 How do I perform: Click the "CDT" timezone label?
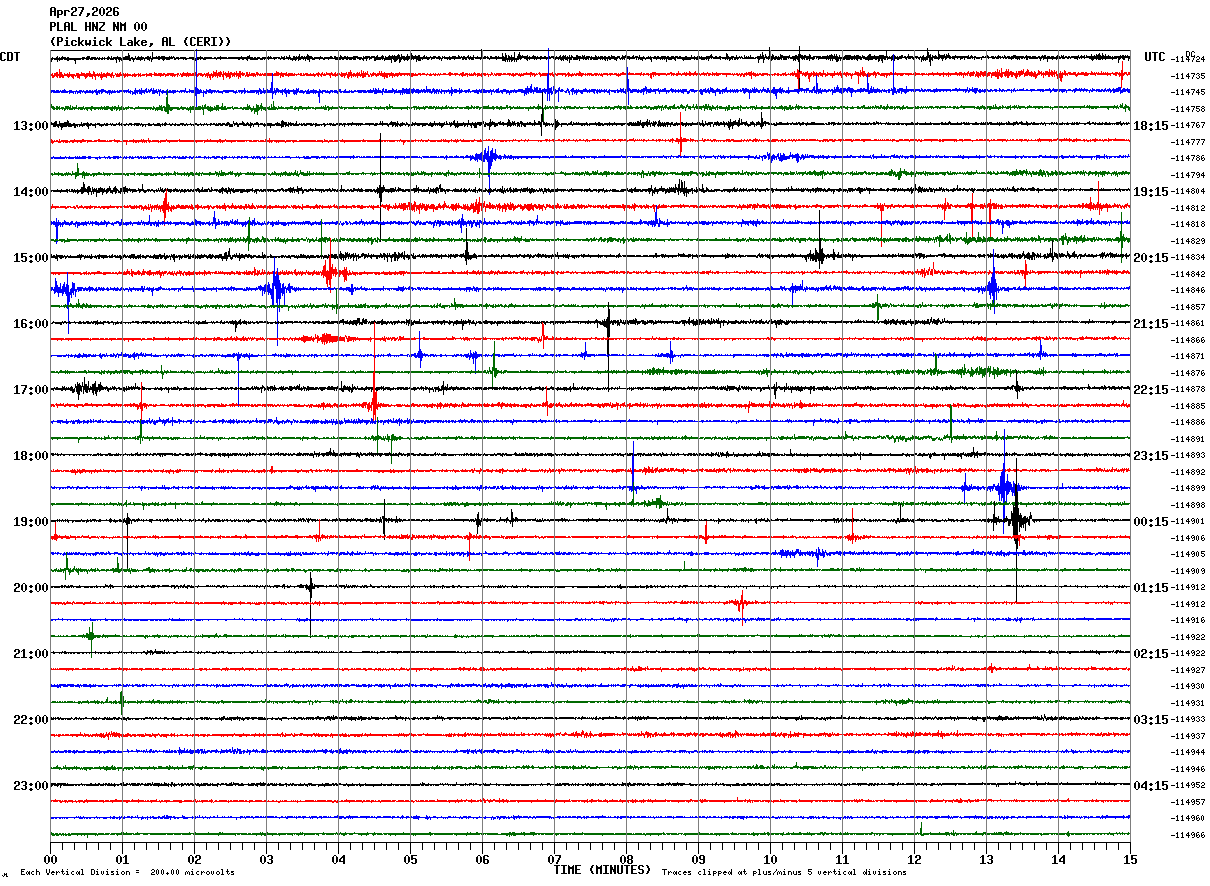pyautogui.click(x=11, y=57)
